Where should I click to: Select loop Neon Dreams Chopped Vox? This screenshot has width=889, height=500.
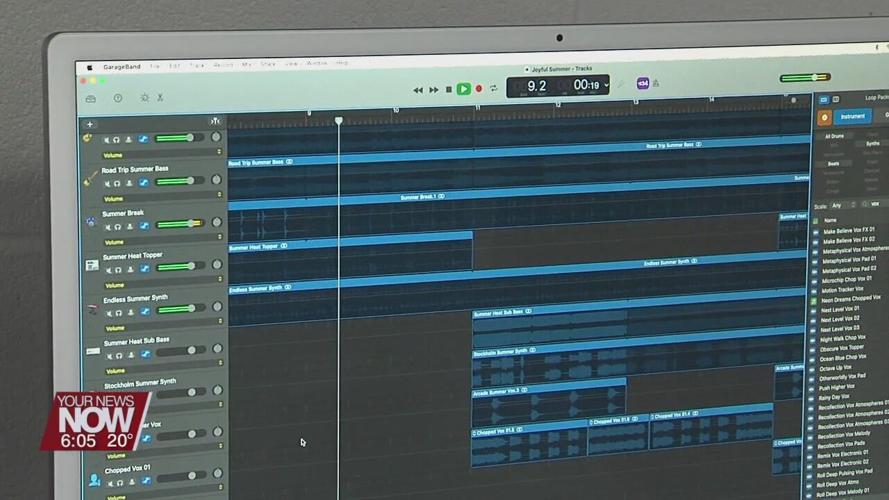pos(849,299)
